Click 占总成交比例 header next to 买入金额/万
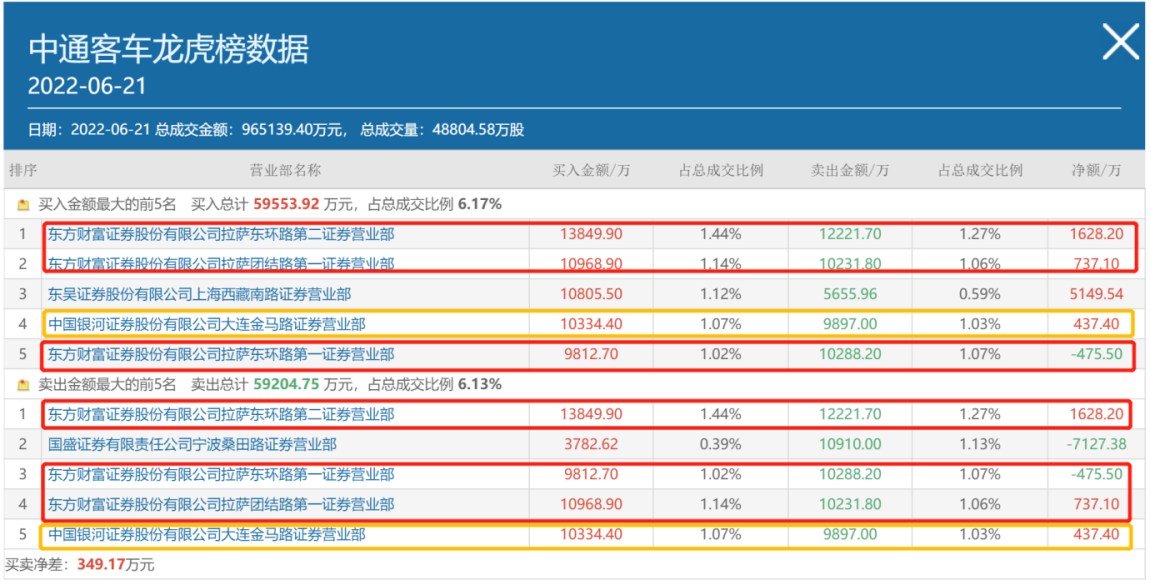 click(x=721, y=170)
